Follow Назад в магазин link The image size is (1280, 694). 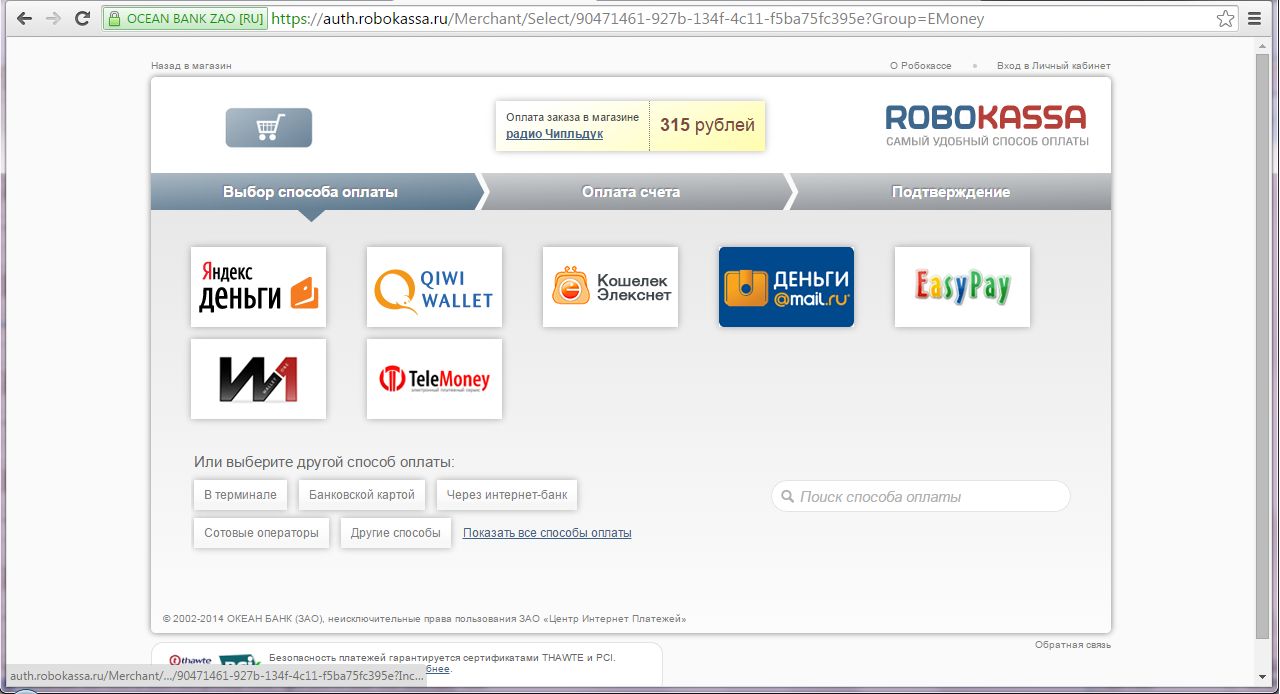[x=191, y=66]
